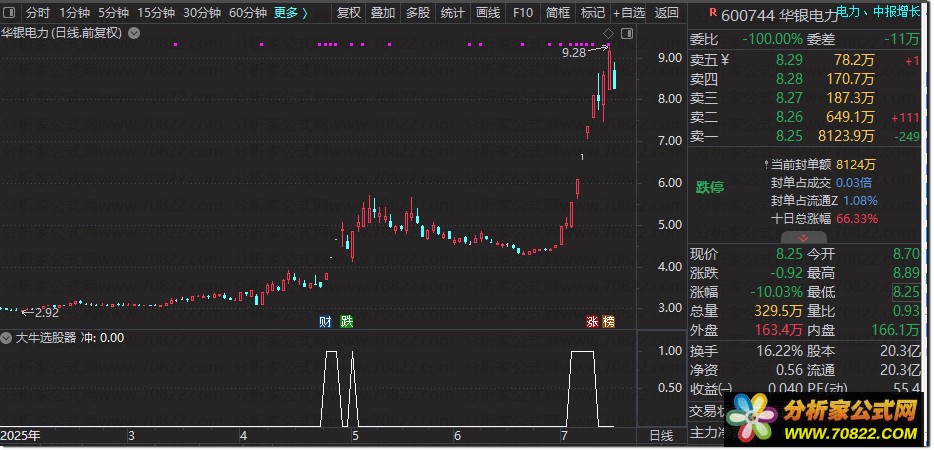
Task: Click the 9.28 high price marker
Action: (x=574, y=53)
